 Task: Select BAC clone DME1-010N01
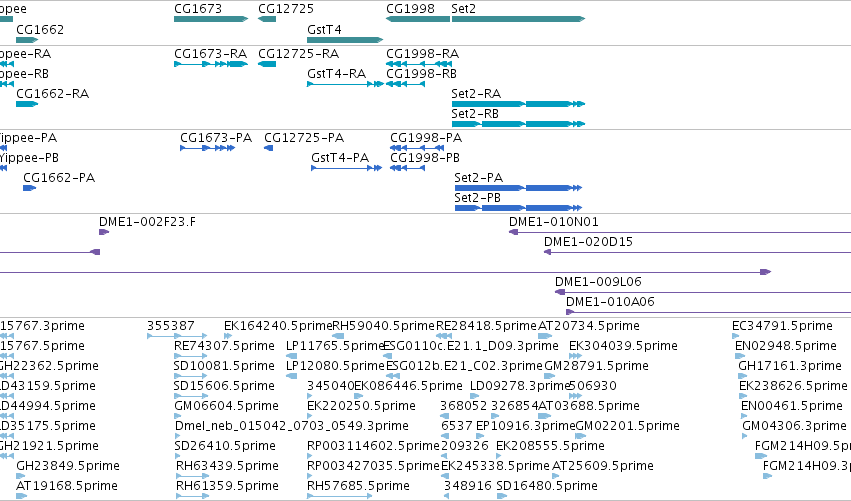click(680, 232)
